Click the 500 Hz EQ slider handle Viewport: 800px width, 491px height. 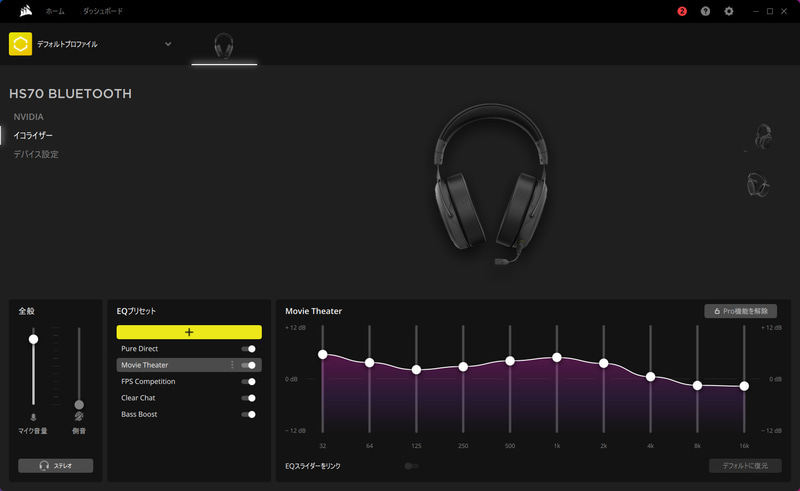click(510, 361)
